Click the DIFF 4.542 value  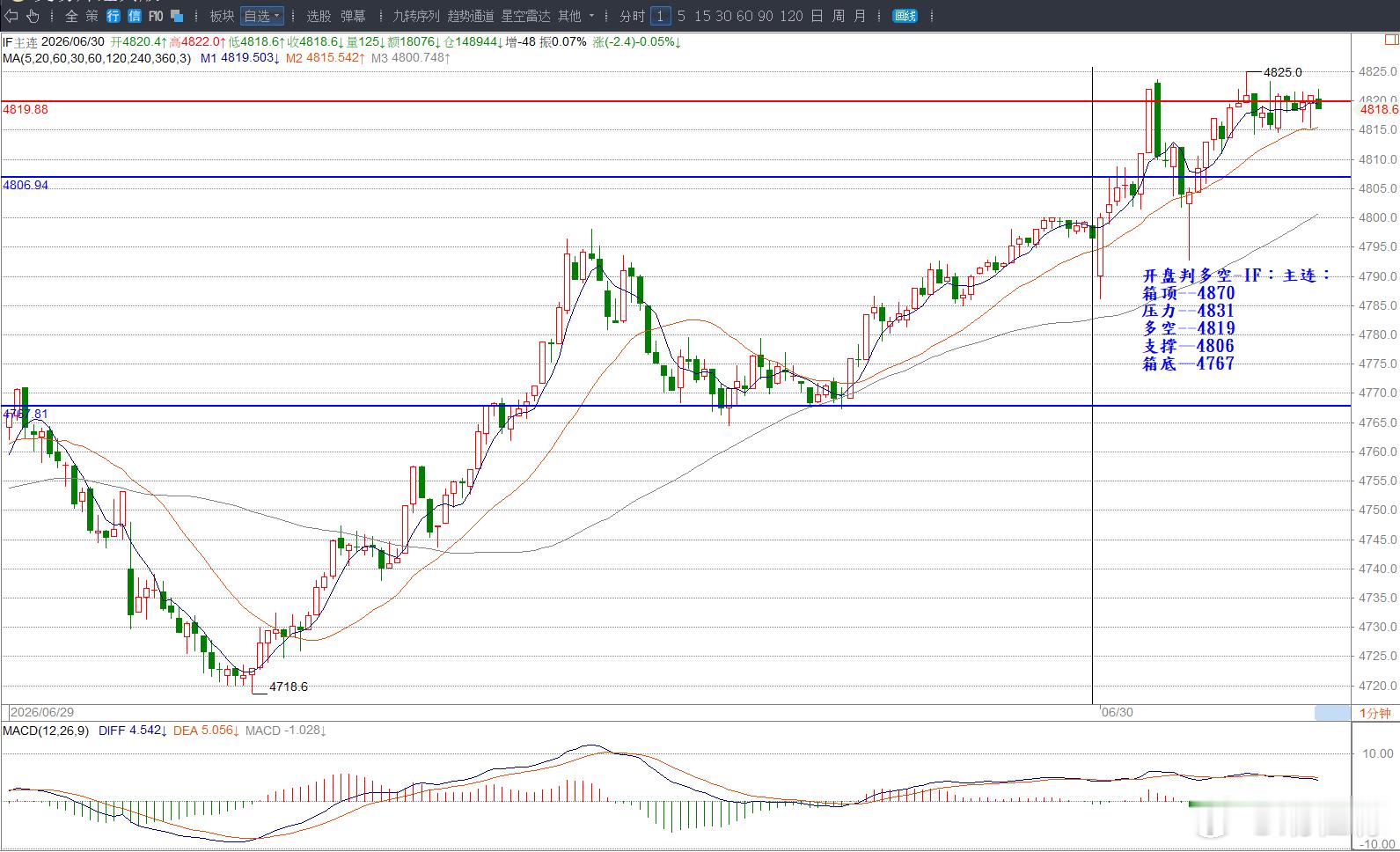tap(132, 731)
